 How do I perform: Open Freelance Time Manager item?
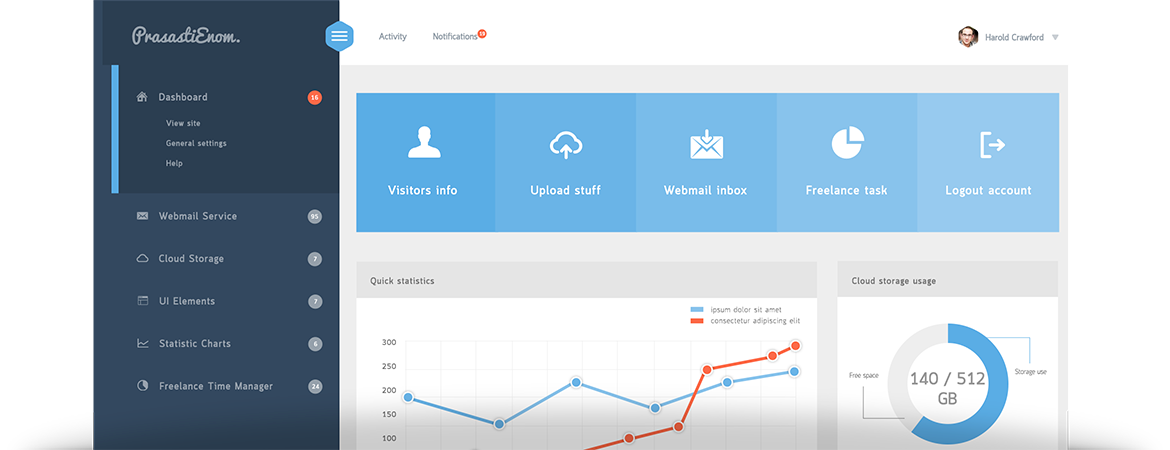point(215,386)
